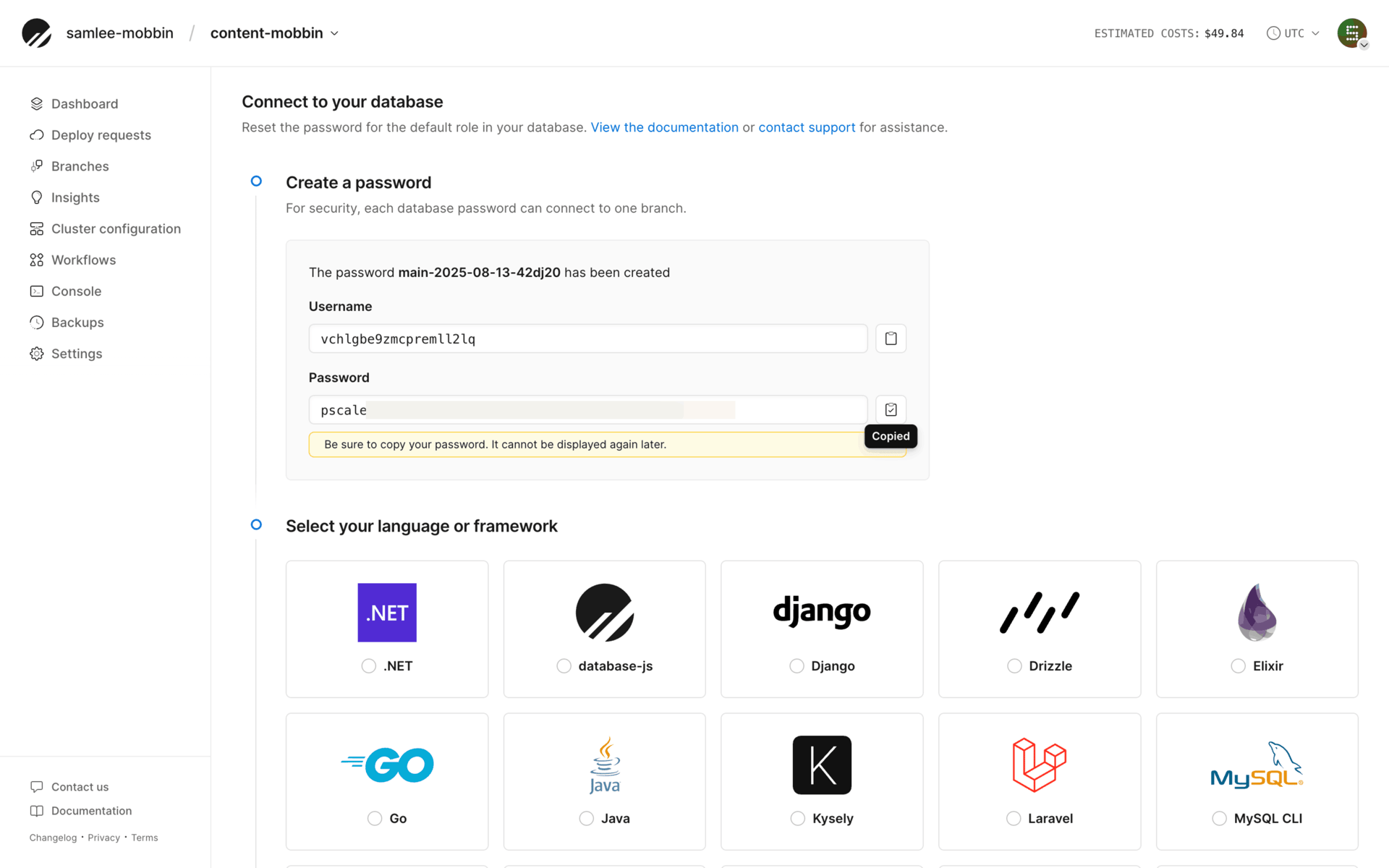The height and width of the screenshot is (868, 1389).
Task: Click the Console terminal icon
Action: click(37, 291)
